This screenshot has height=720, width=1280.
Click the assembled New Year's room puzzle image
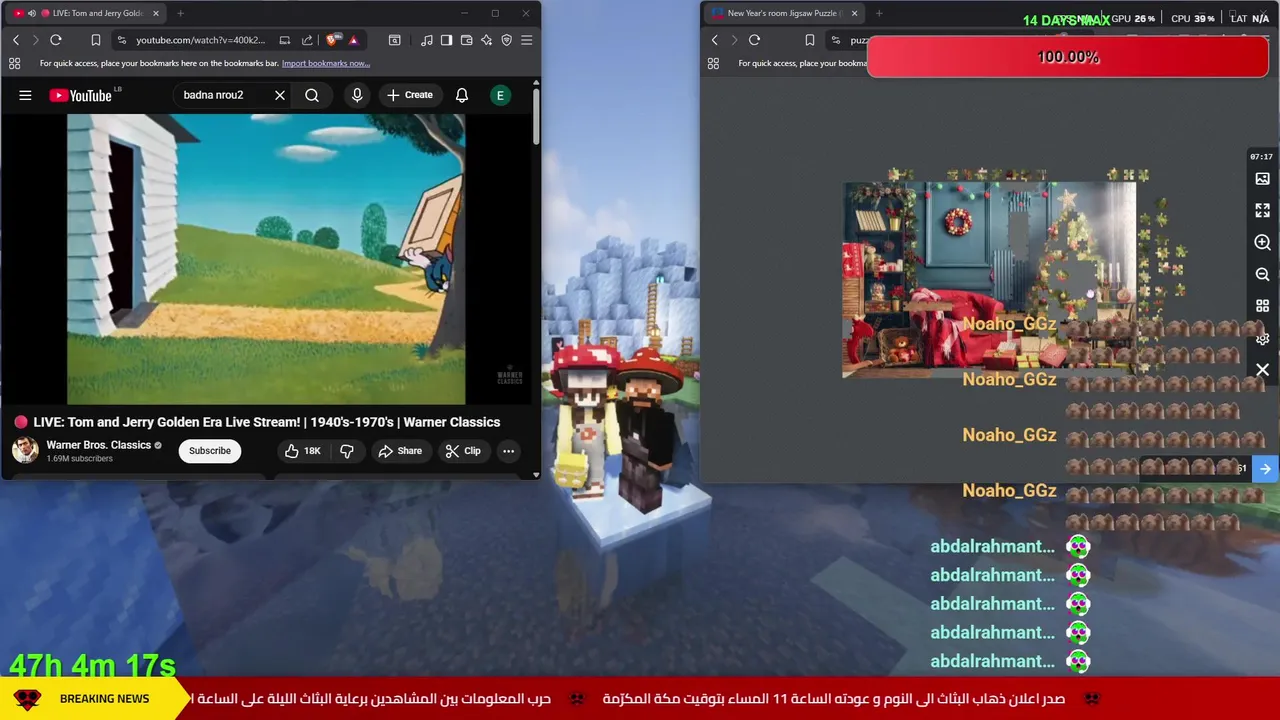pos(988,279)
